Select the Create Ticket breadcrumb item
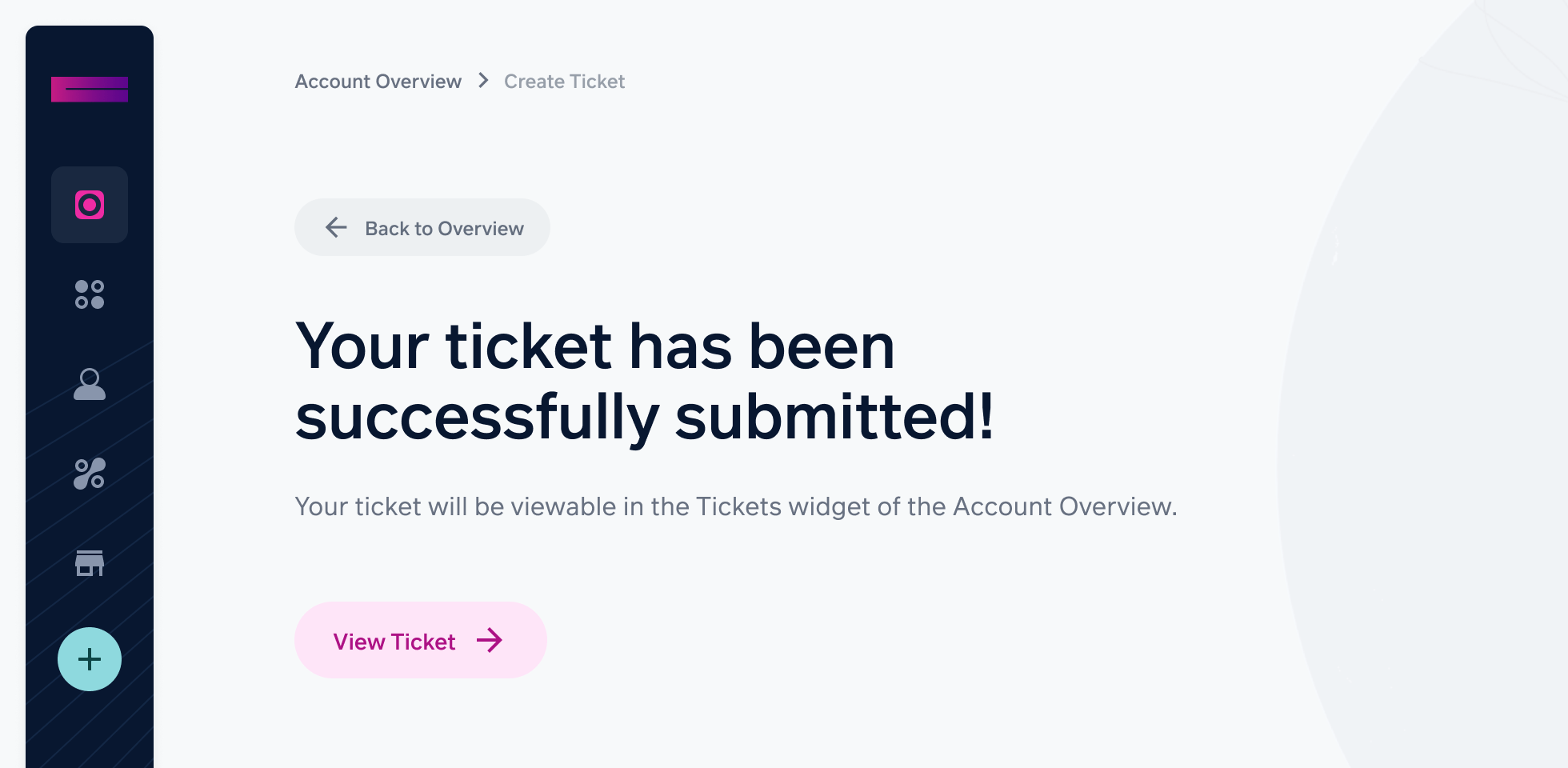1568x768 pixels. [x=564, y=81]
